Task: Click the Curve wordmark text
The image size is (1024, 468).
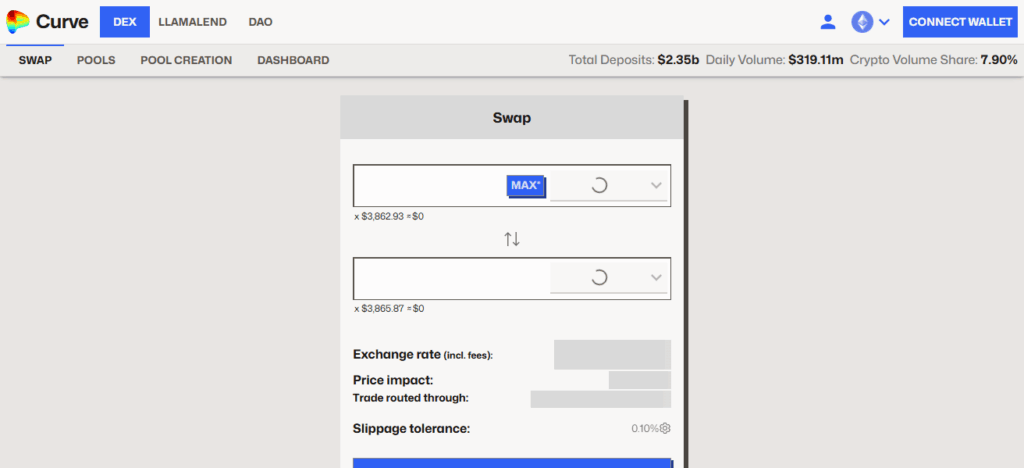Action: click(62, 22)
